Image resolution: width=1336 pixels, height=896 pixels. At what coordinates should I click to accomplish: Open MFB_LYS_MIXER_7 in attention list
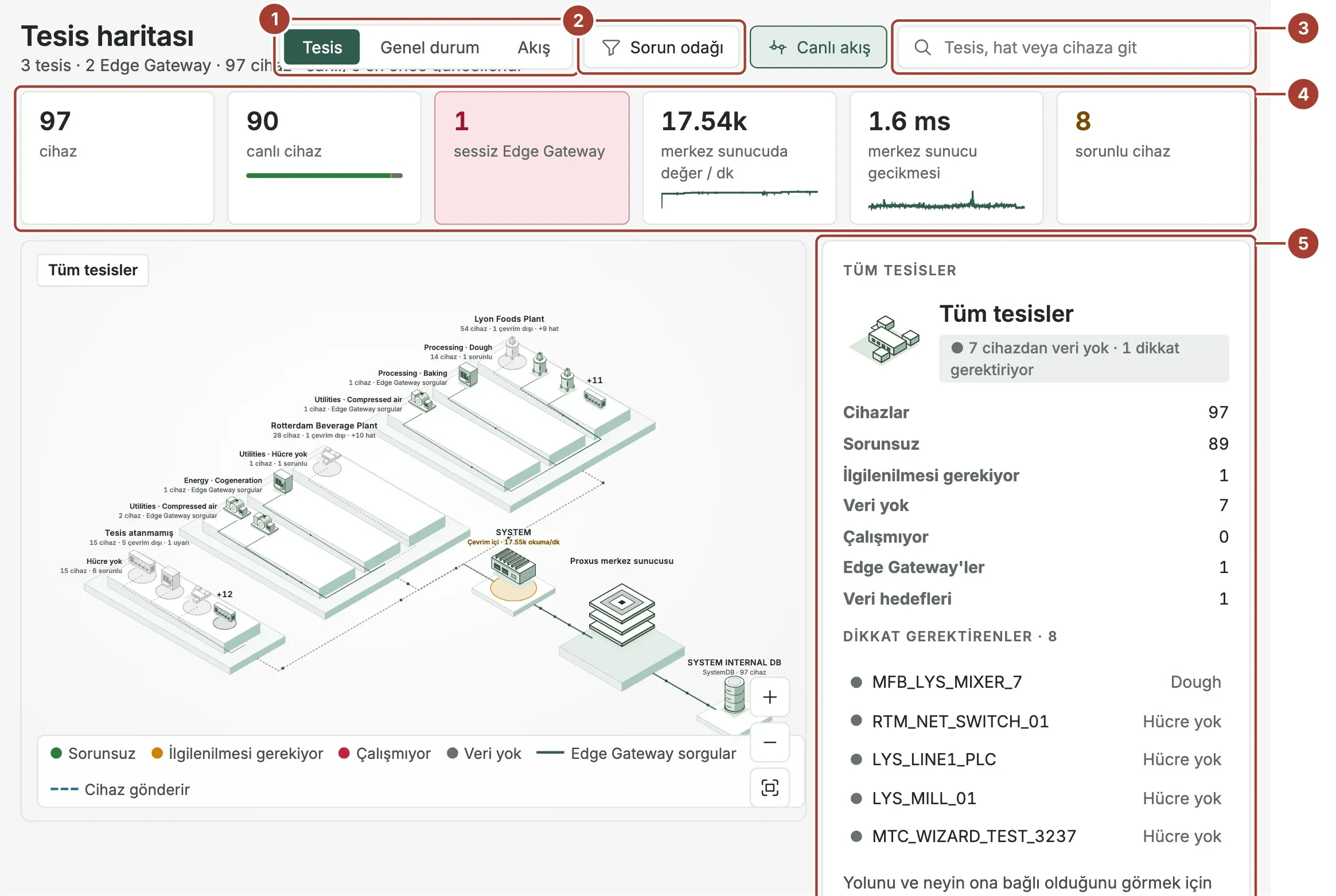(1035, 682)
